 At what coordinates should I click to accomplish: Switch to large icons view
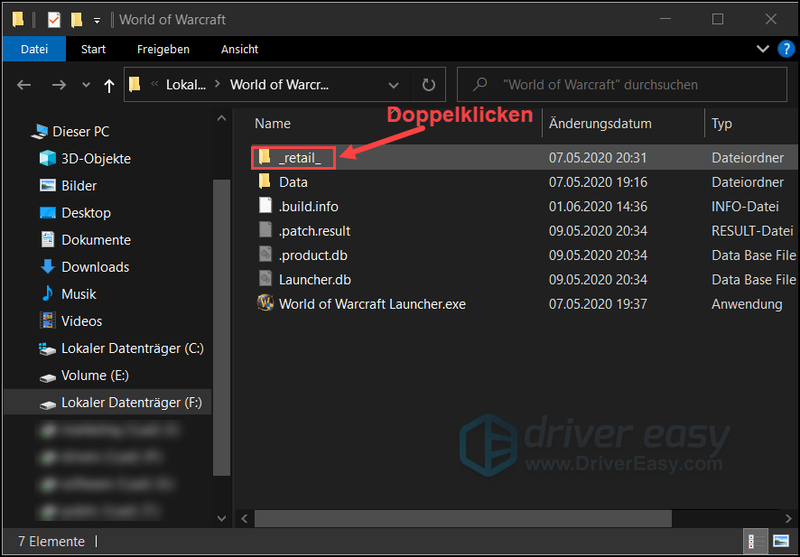tap(781, 542)
